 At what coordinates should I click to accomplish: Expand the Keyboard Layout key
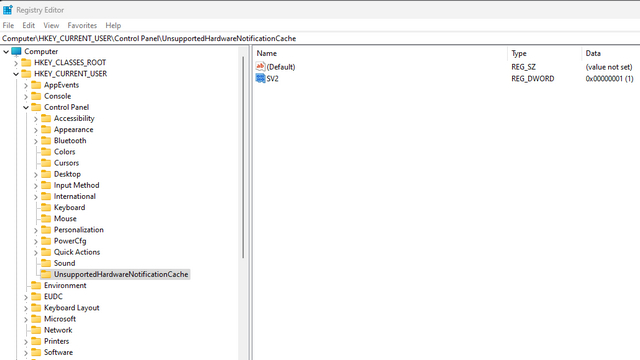click(x=26, y=308)
